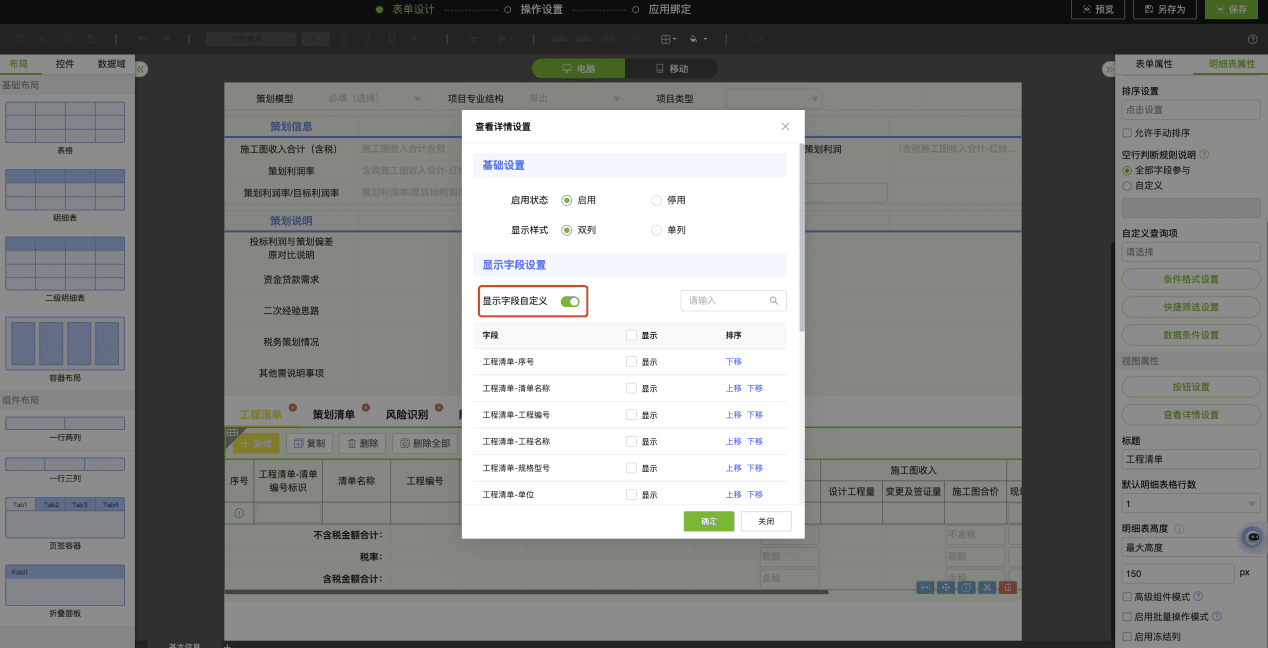Open the floating assistant robot icon
The width and height of the screenshot is (1268, 648).
click(1252, 537)
